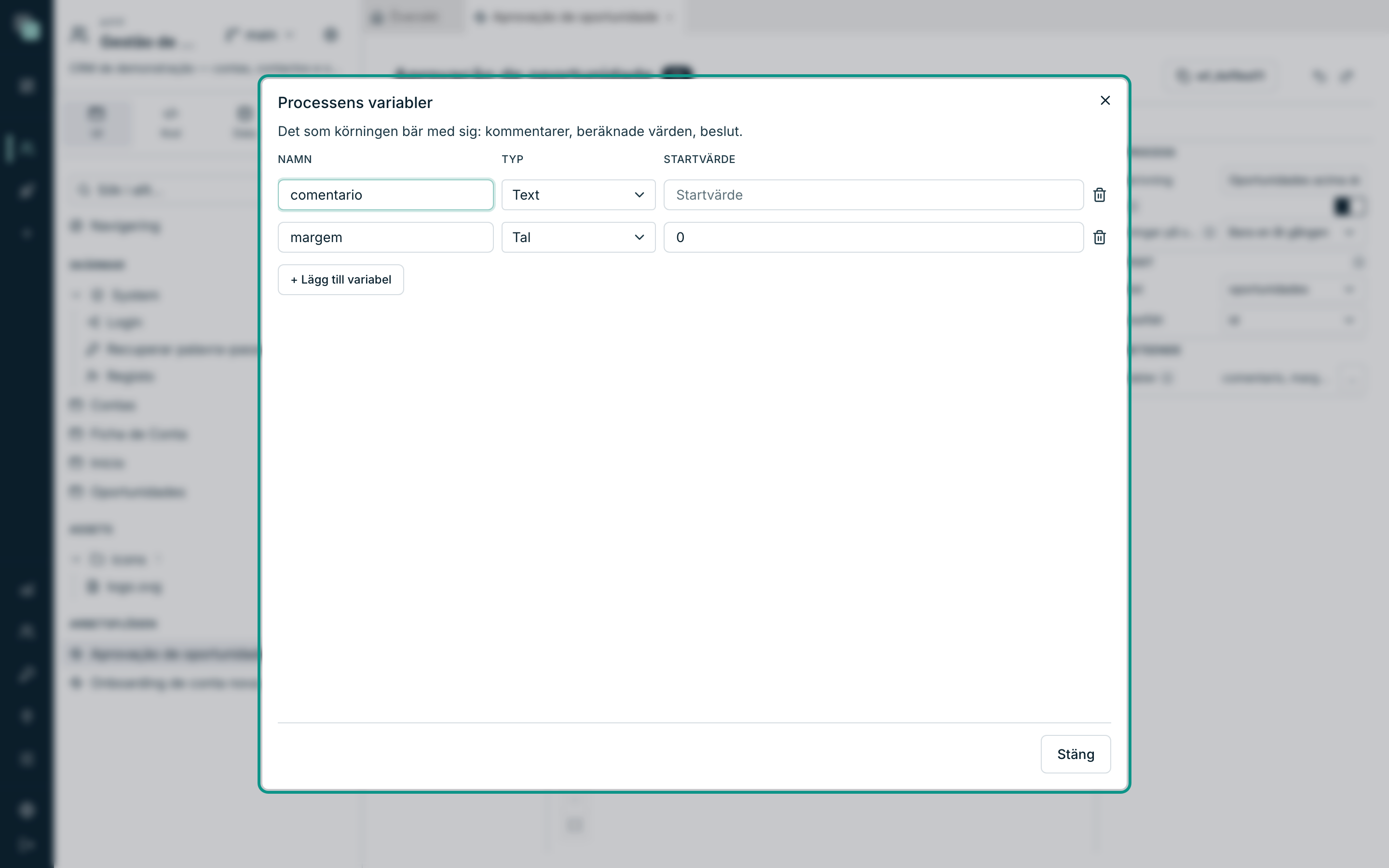This screenshot has width=1389, height=868.
Task: Click the Stäng button
Action: point(1076,754)
